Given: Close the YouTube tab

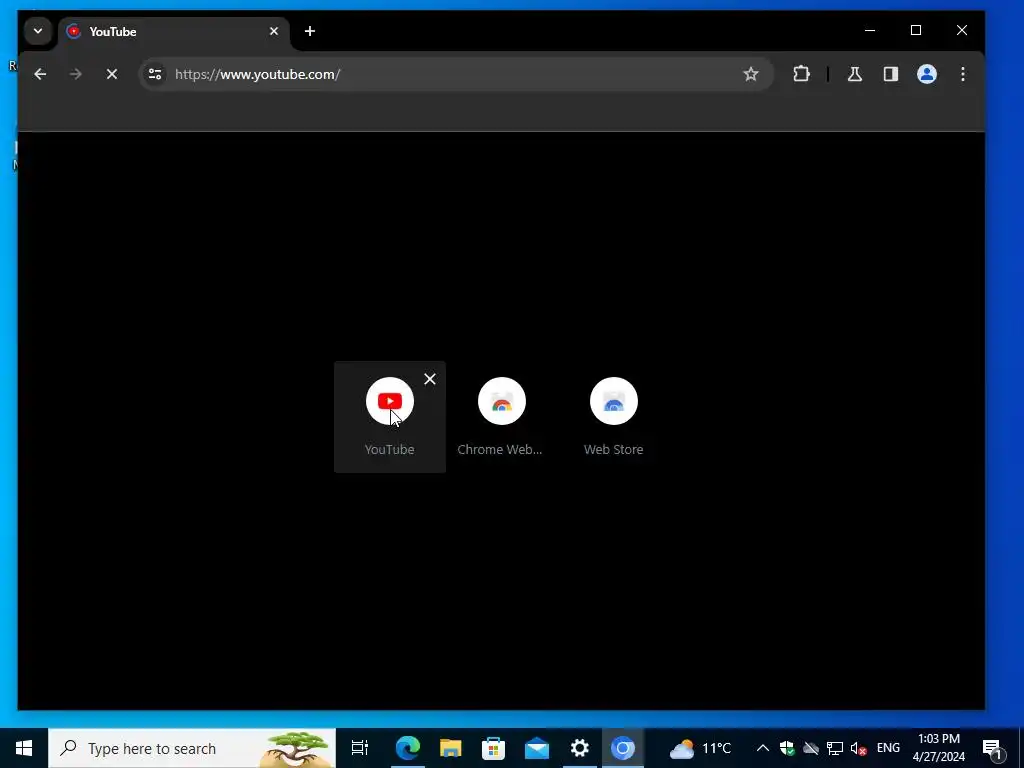Looking at the screenshot, I should (274, 31).
